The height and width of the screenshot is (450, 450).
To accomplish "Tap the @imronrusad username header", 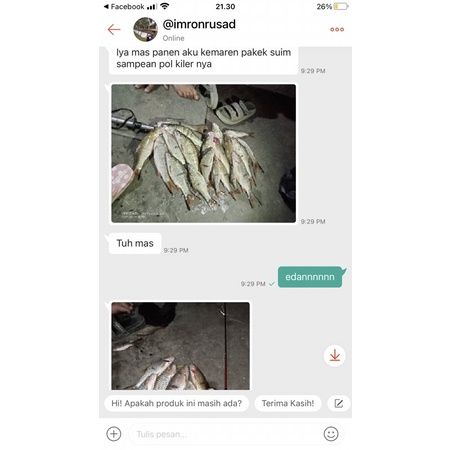I will tap(199, 24).
